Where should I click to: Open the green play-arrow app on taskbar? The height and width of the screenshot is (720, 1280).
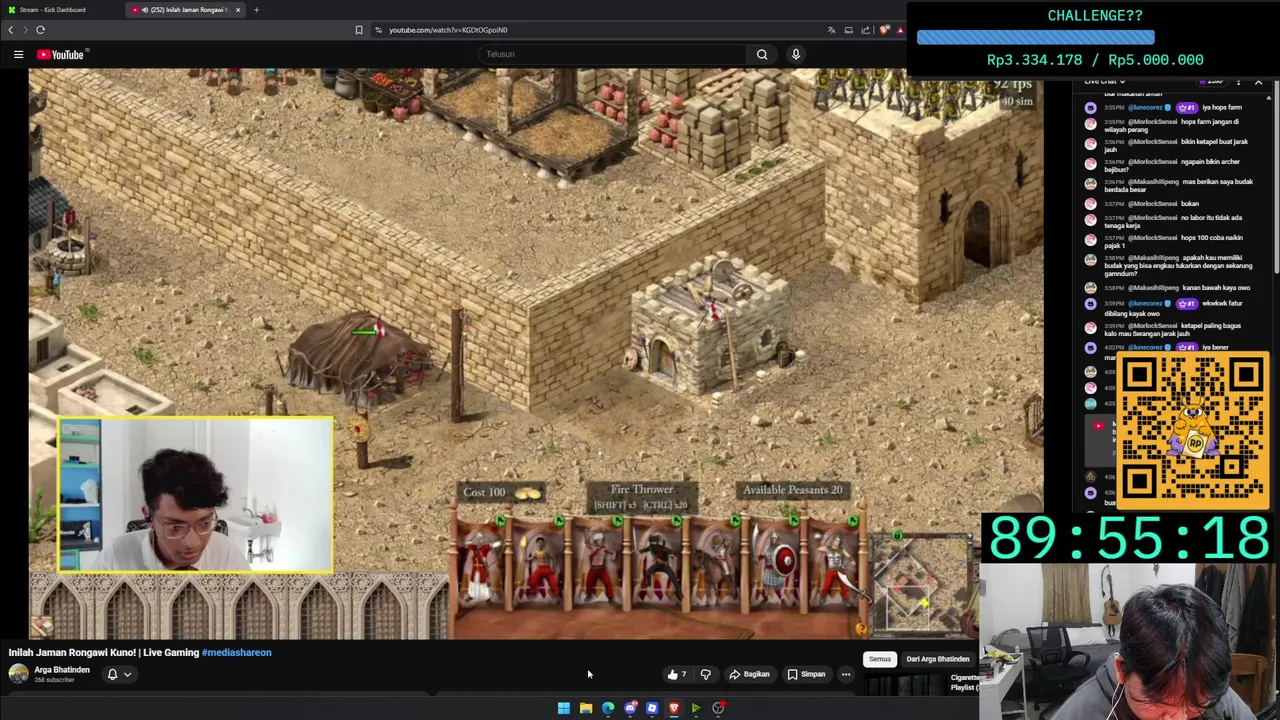[x=696, y=708]
